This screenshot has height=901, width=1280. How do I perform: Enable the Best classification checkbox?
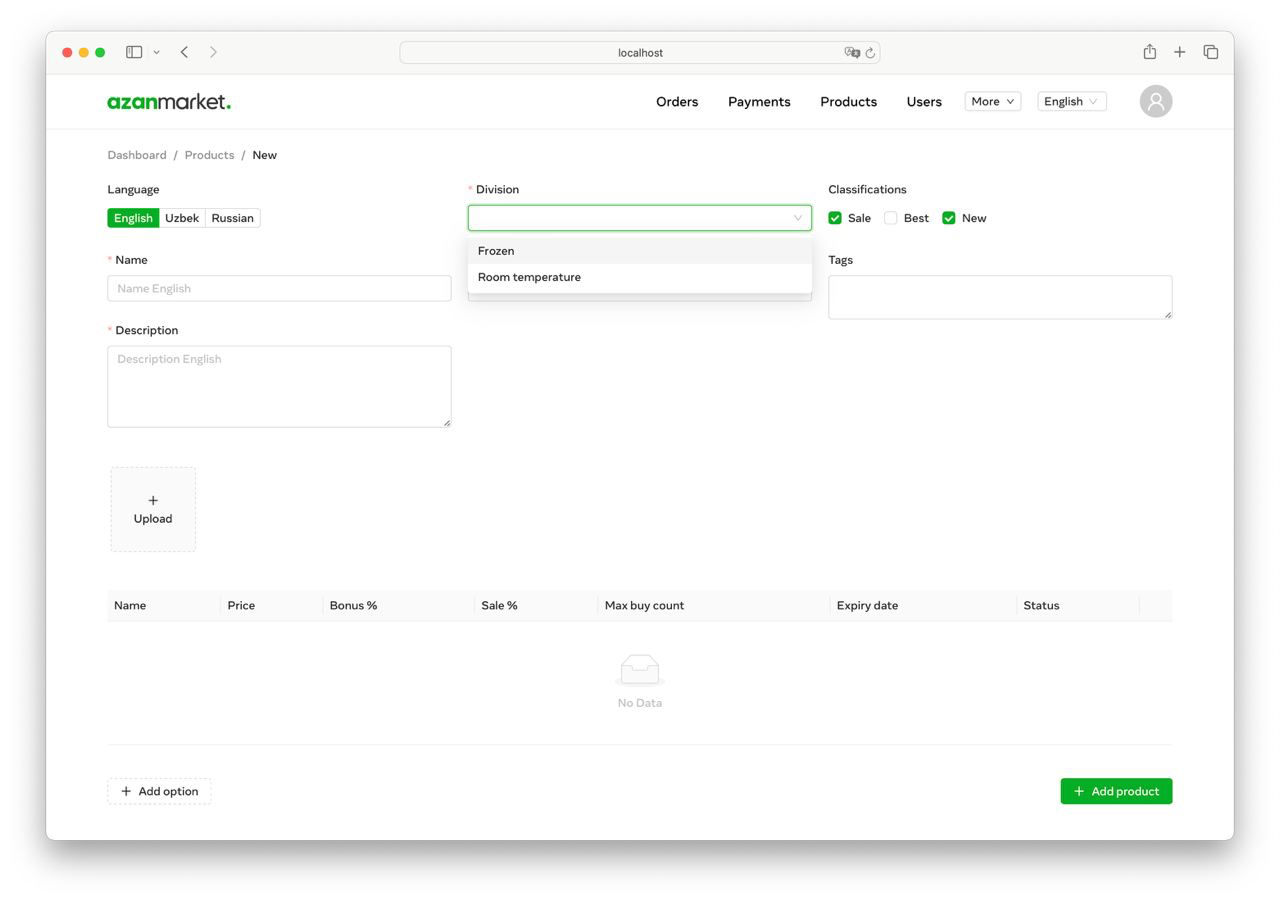tap(890, 217)
